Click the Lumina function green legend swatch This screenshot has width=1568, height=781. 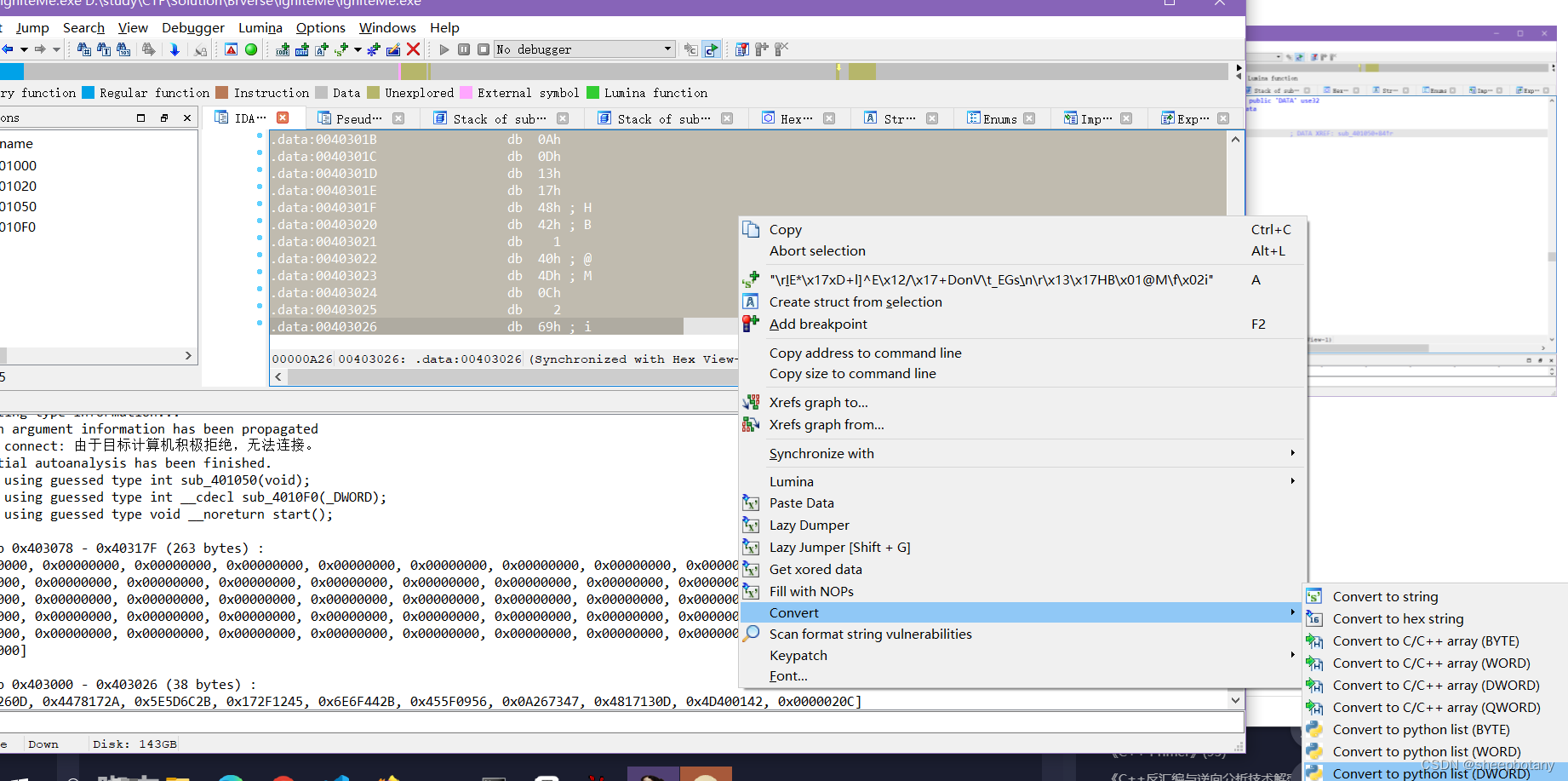click(x=592, y=93)
